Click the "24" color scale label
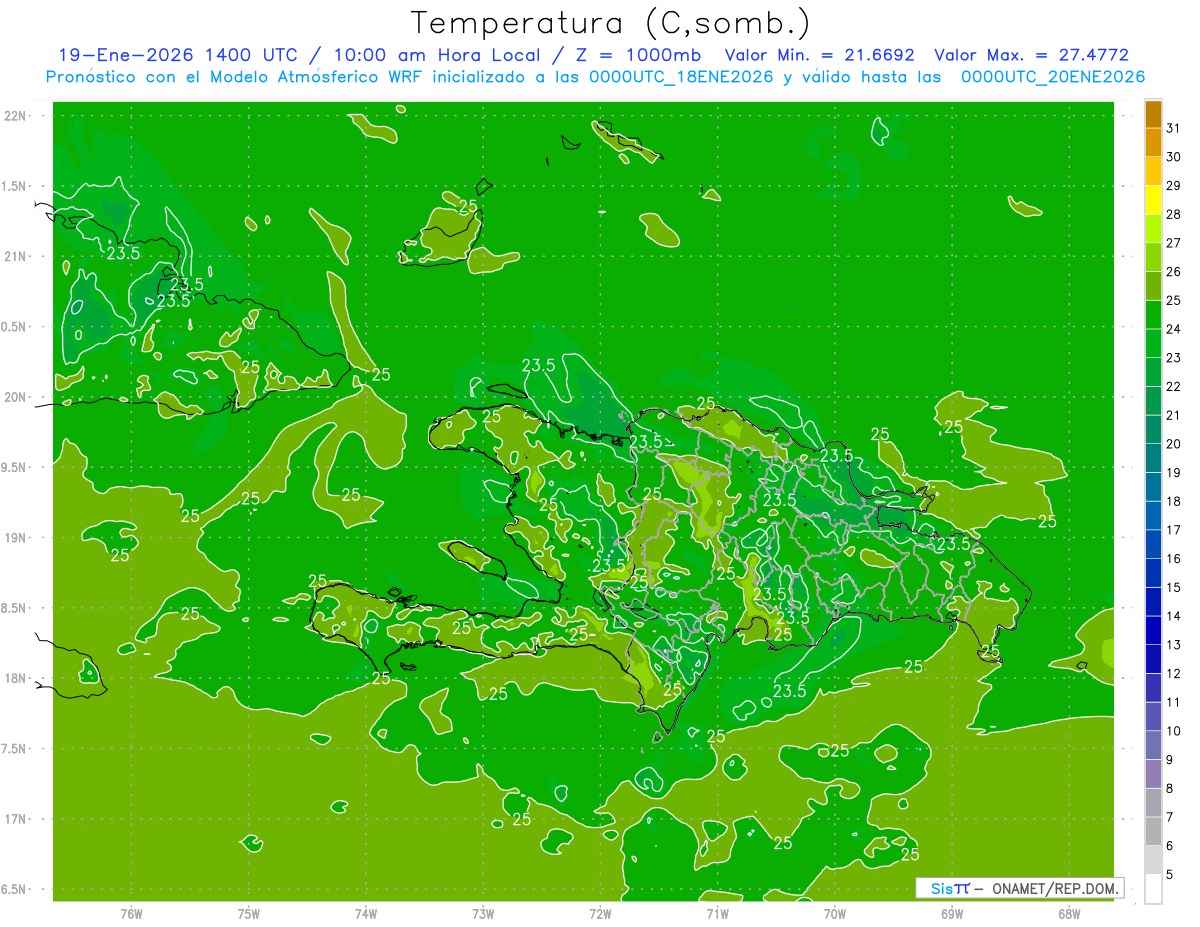The width and height of the screenshot is (1200, 927). tap(1174, 329)
